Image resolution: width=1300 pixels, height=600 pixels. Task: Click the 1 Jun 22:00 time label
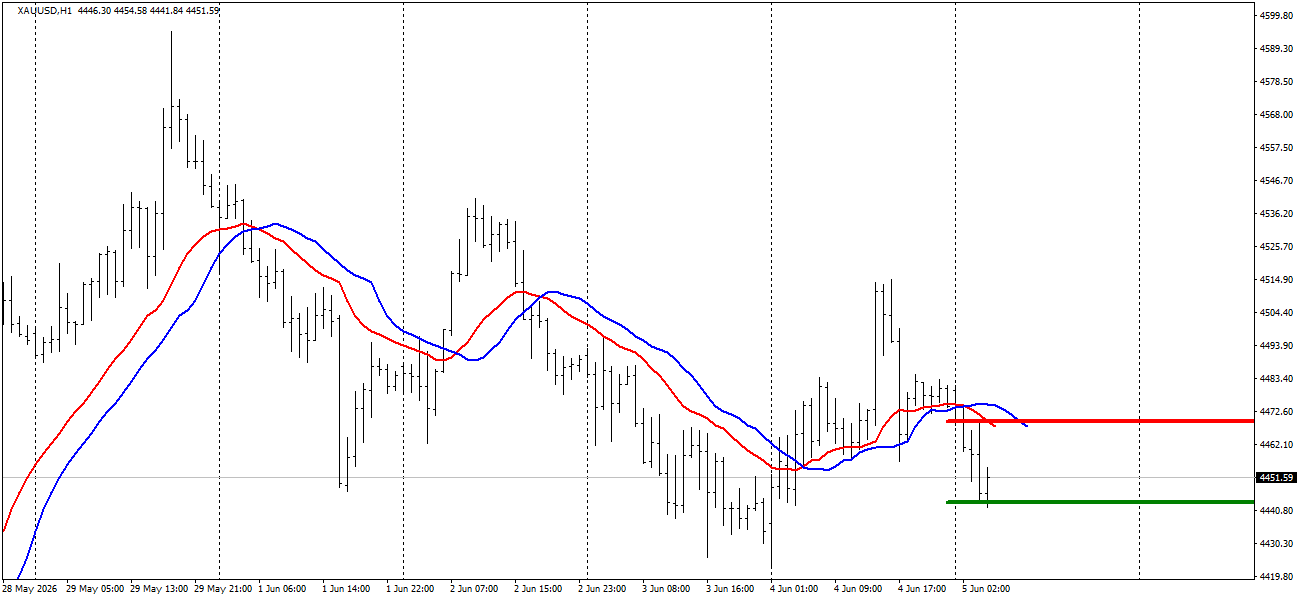click(410, 589)
